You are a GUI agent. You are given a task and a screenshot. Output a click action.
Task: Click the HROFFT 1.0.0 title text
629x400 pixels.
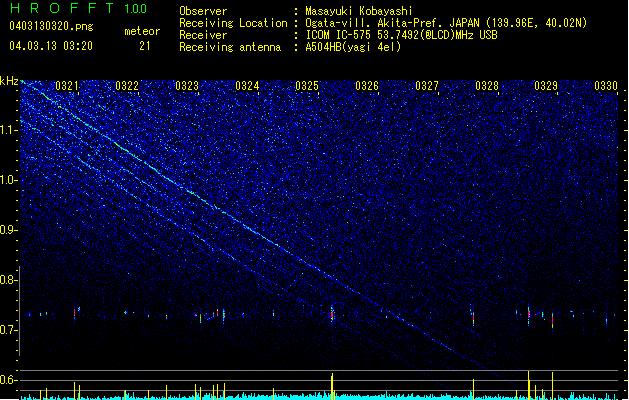(x=78, y=8)
